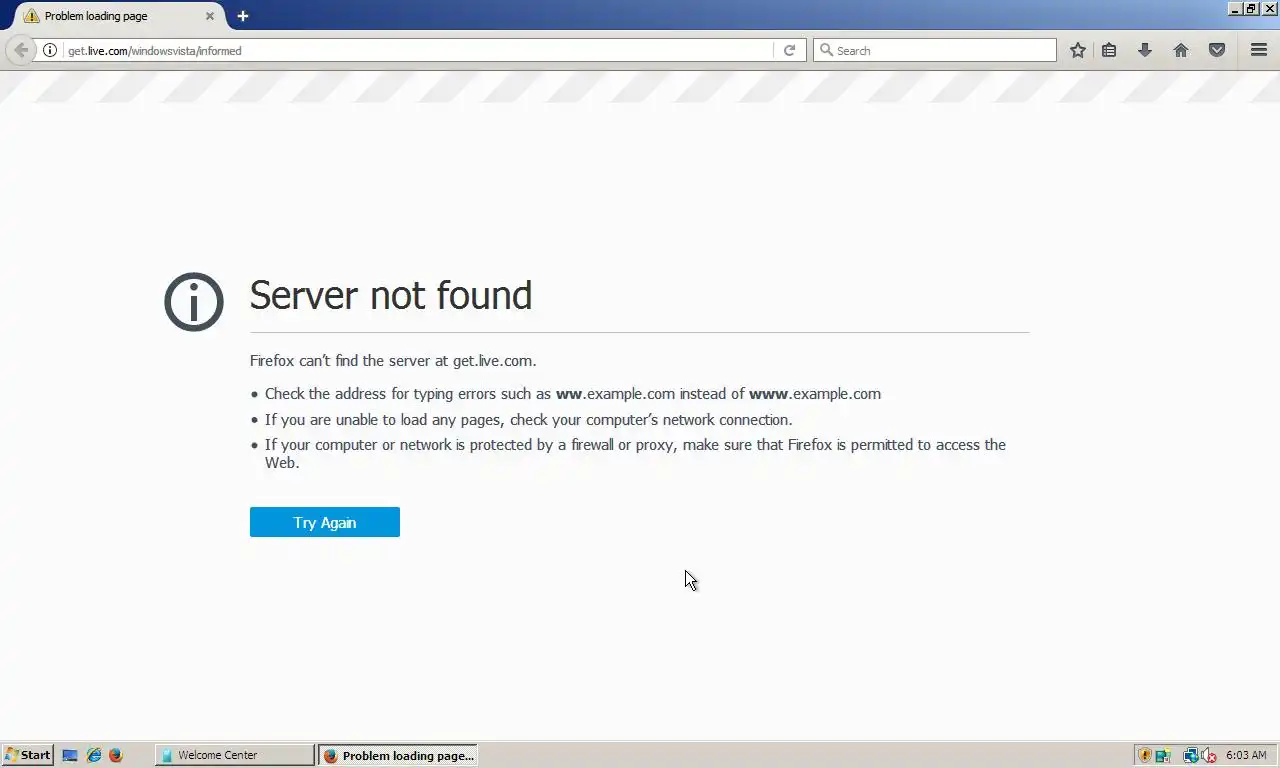Click the firewall or proxy bullet text
The height and width of the screenshot is (768, 1280).
635,453
